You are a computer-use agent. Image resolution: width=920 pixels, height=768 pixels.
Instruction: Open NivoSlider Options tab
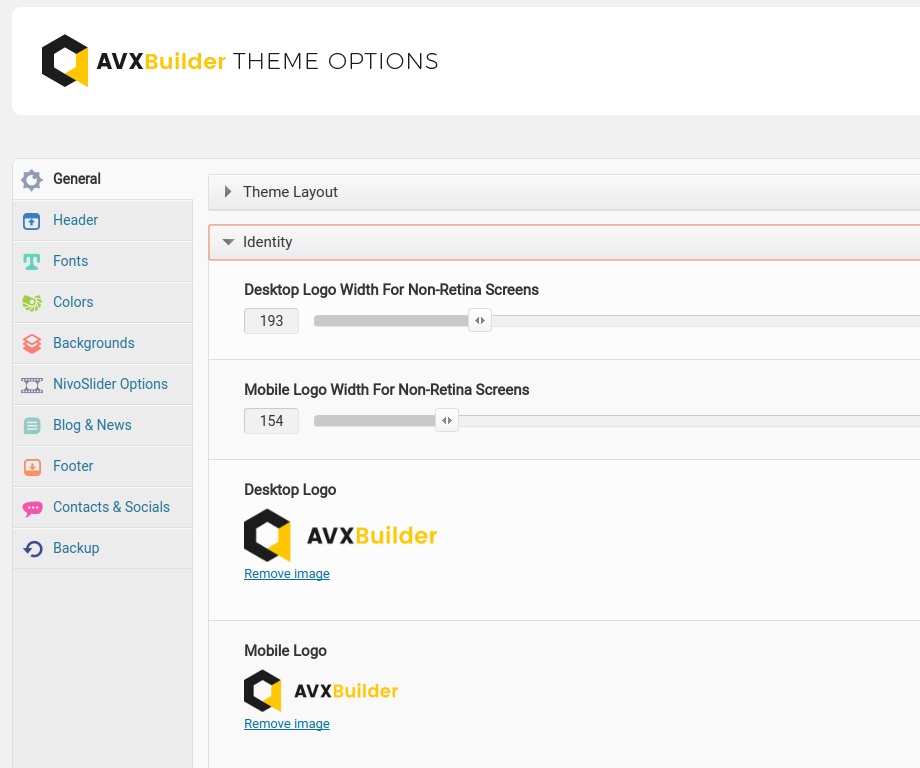(x=110, y=384)
